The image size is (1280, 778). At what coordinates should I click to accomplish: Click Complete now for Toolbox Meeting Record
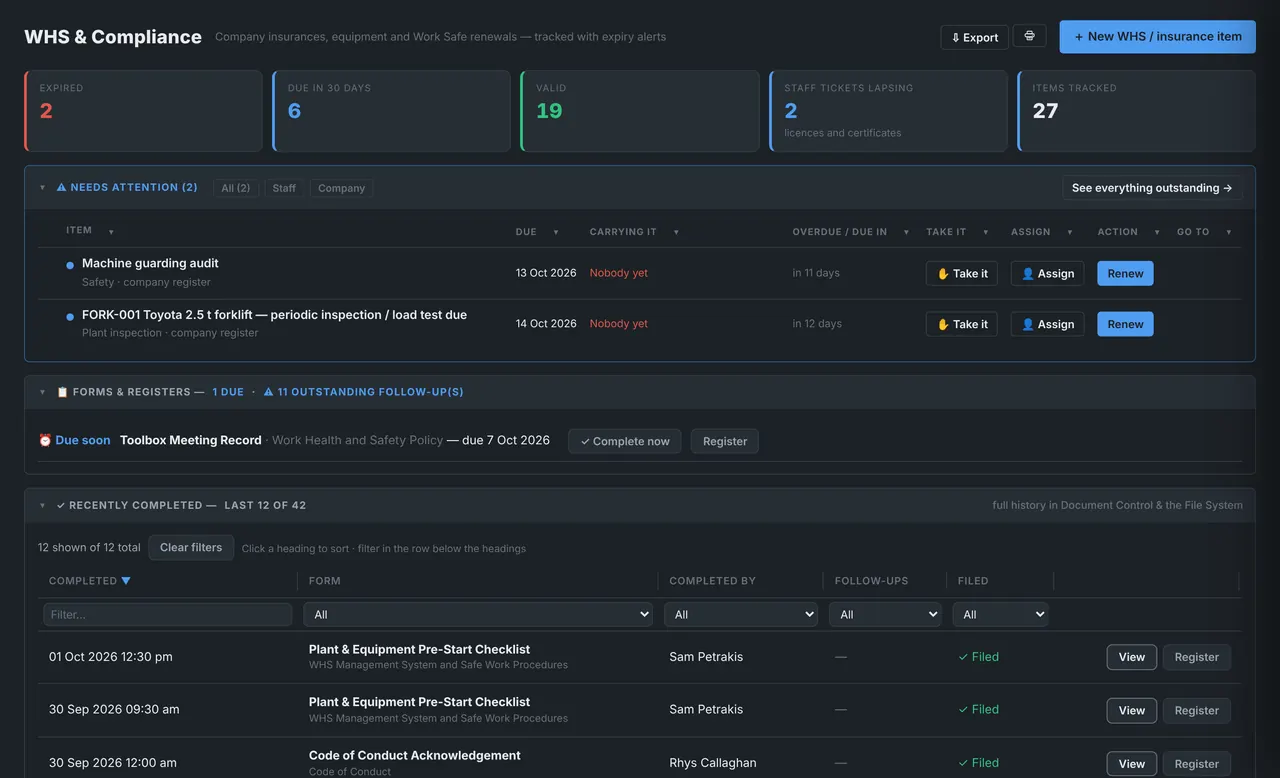[625, 441]
